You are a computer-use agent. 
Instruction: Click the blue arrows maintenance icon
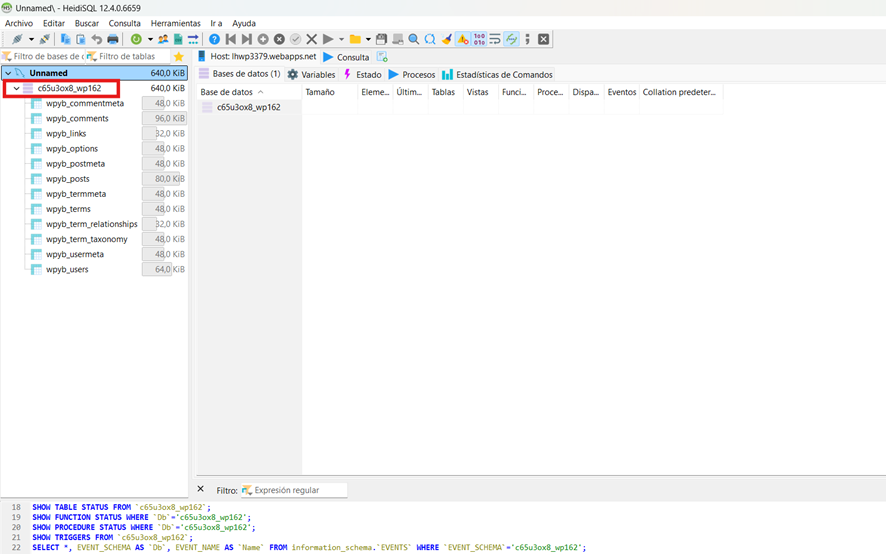click(193, 39)
